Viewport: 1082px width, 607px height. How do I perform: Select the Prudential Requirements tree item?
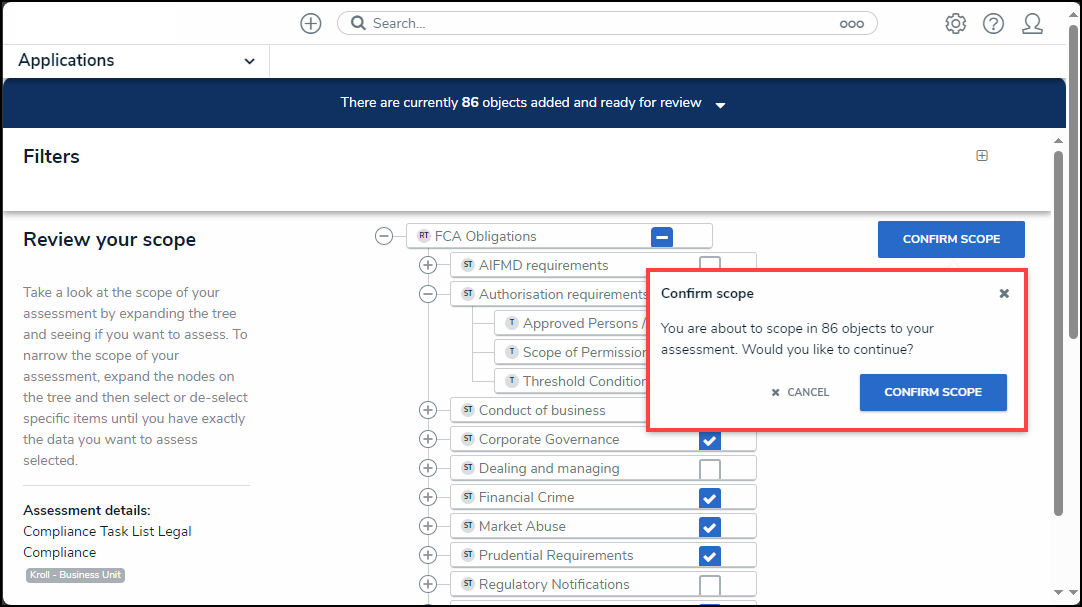coord(556,555)
